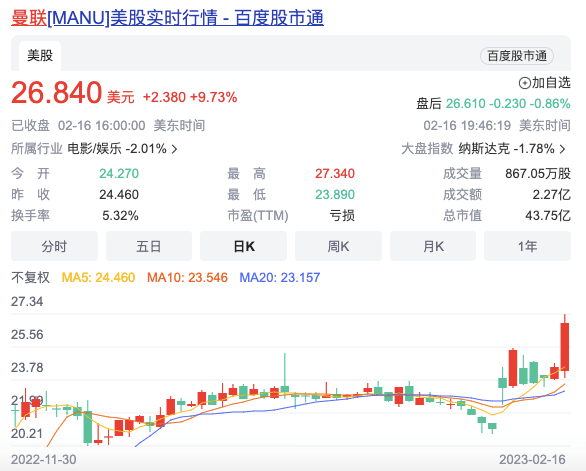Screen dimensions: 586x471
Task: Select the 月K chart tab
Action: 433,246
